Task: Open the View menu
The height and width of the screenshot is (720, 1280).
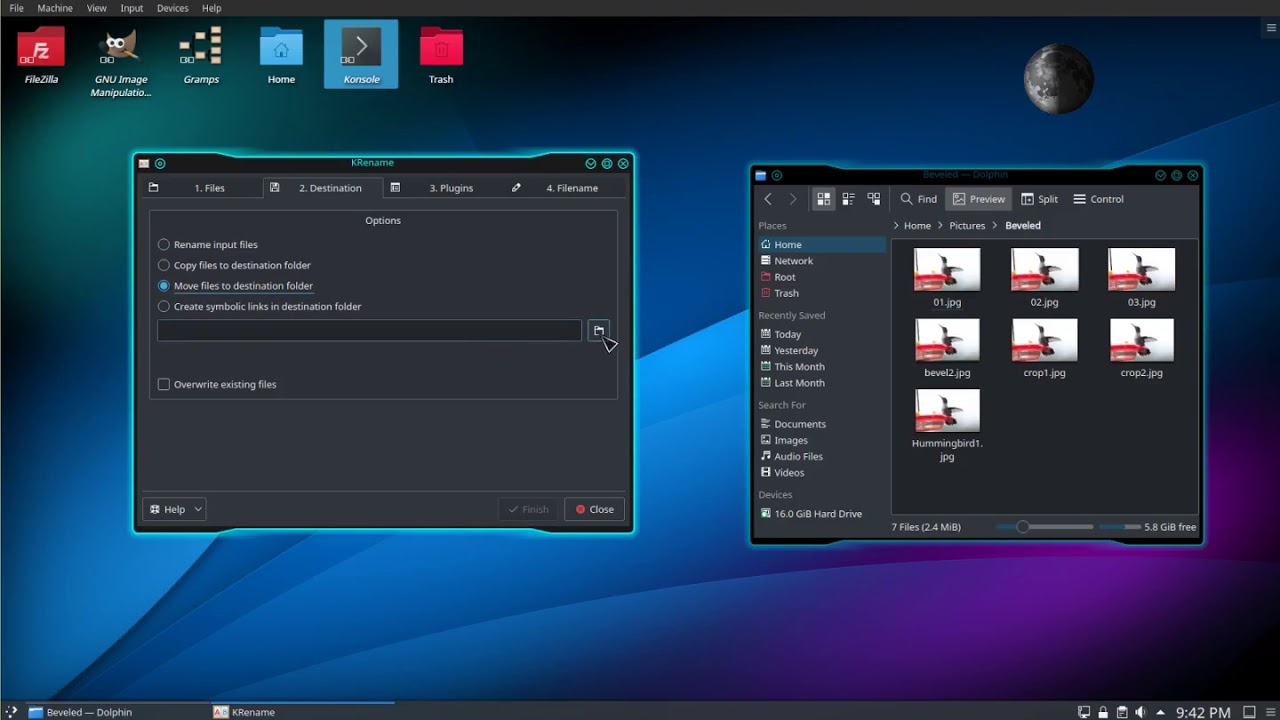Action: click(96, 8)
